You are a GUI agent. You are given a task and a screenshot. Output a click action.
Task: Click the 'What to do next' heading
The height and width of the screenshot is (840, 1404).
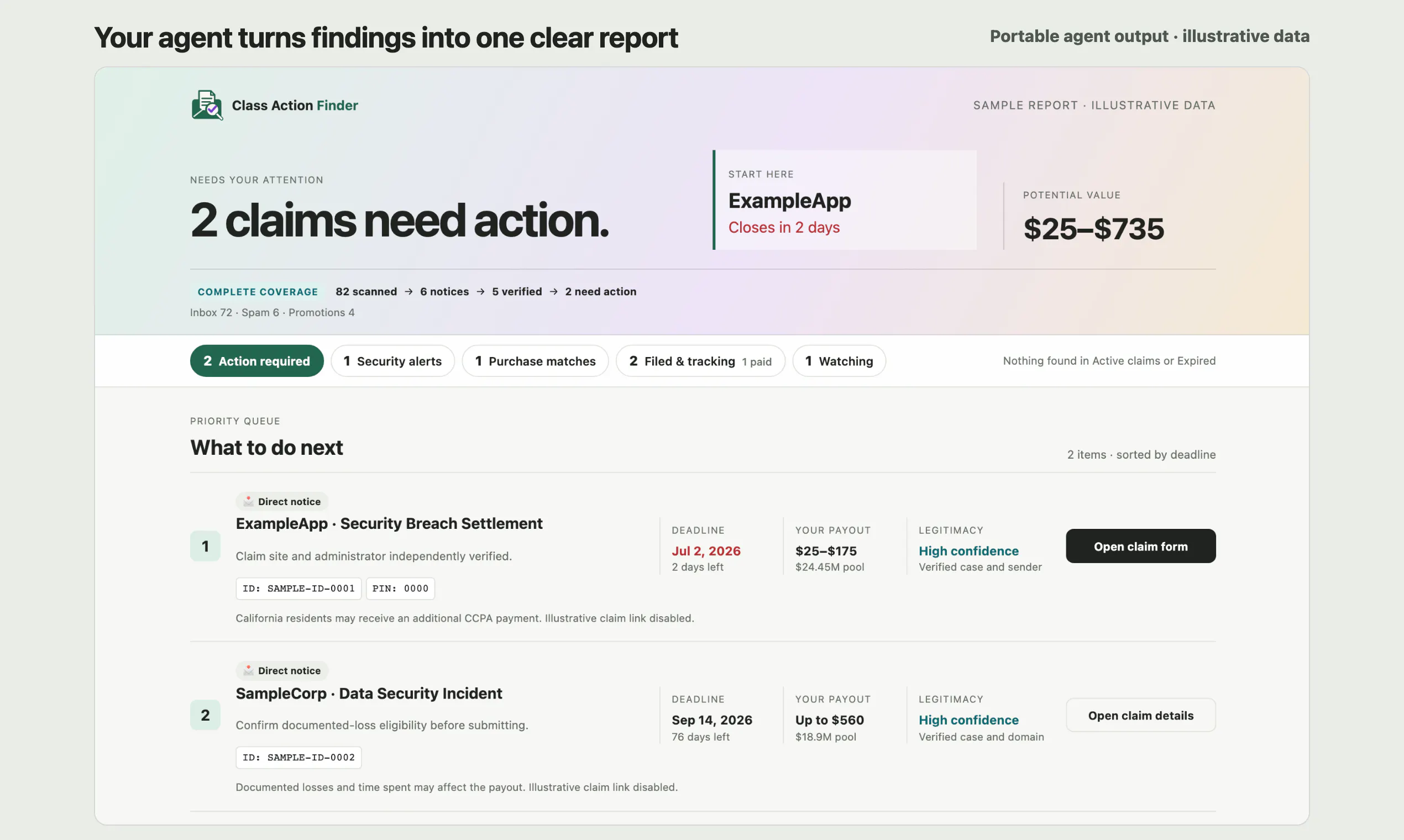pyautogui.click(x=266, y=448)
